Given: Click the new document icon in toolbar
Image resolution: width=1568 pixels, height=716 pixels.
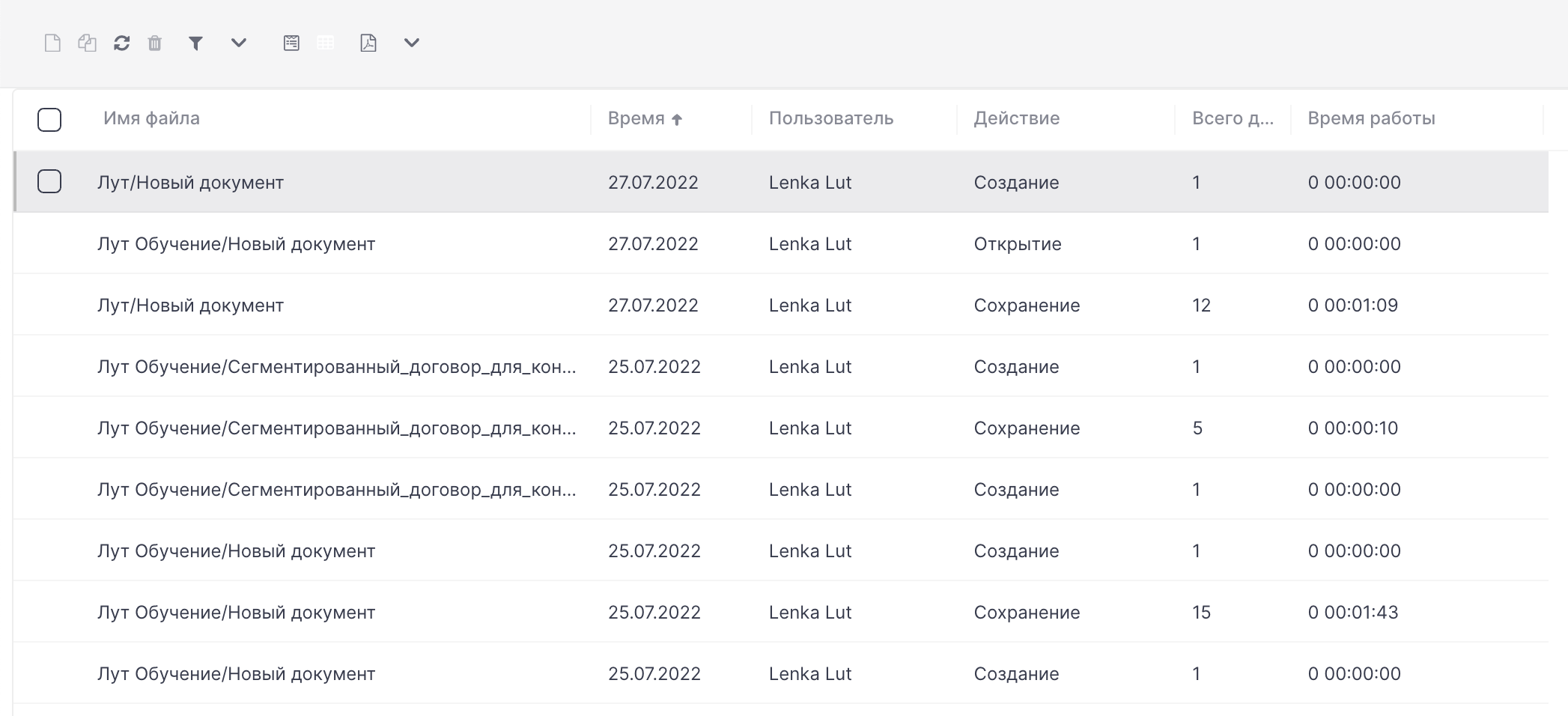Looking at the screenshot, I should (x=52, y=43).
